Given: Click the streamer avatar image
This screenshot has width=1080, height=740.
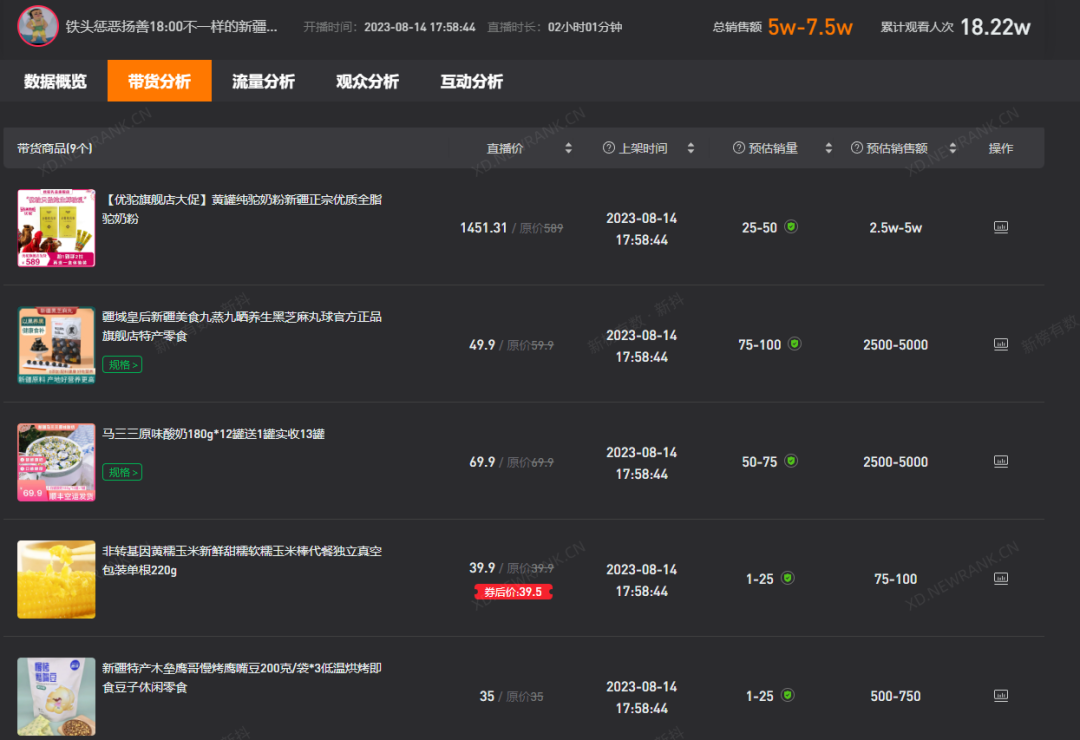Looking at the screenshot, I should tap(38, 26).
